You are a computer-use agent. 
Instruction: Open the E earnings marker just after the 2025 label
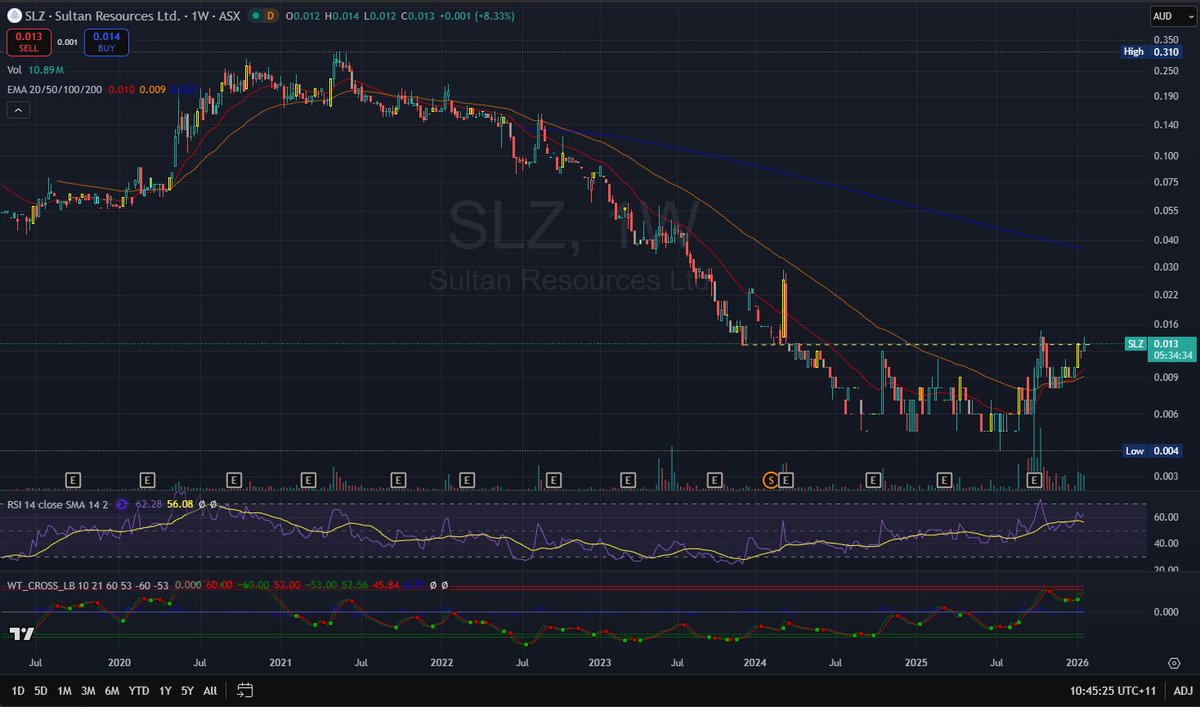tap(945, 480)
